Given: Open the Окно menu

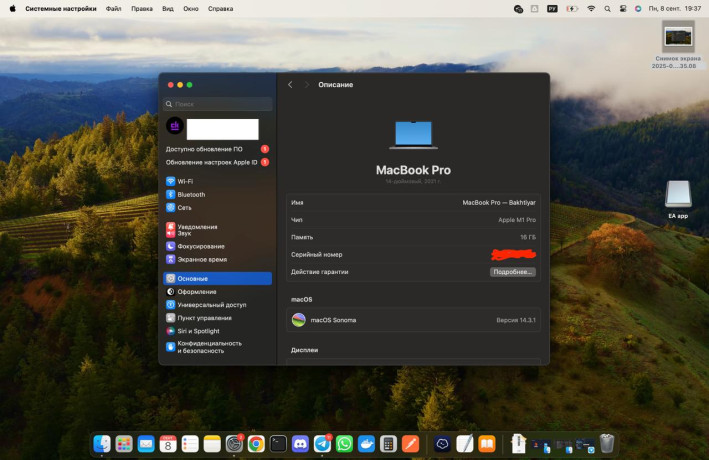Looking at the screenshot, I should (x=191, y=9).
